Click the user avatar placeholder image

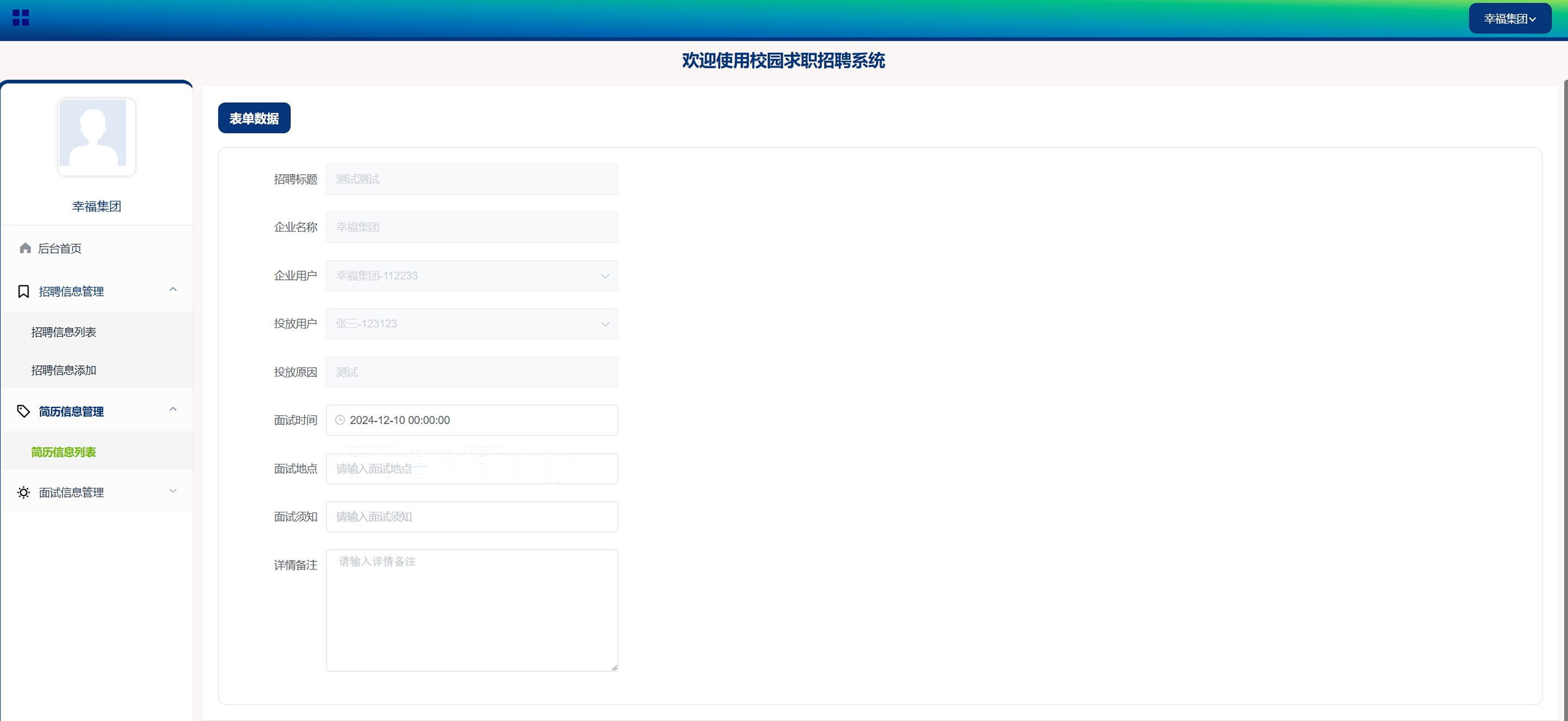97,137
